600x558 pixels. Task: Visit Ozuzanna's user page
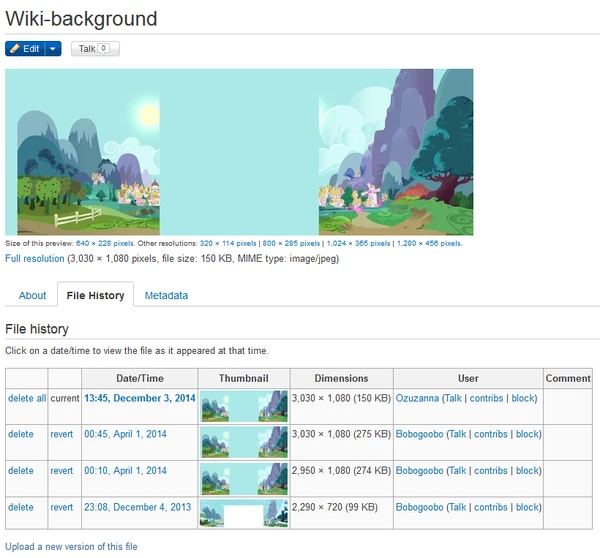pyautogui.click(x=417, y=398)
